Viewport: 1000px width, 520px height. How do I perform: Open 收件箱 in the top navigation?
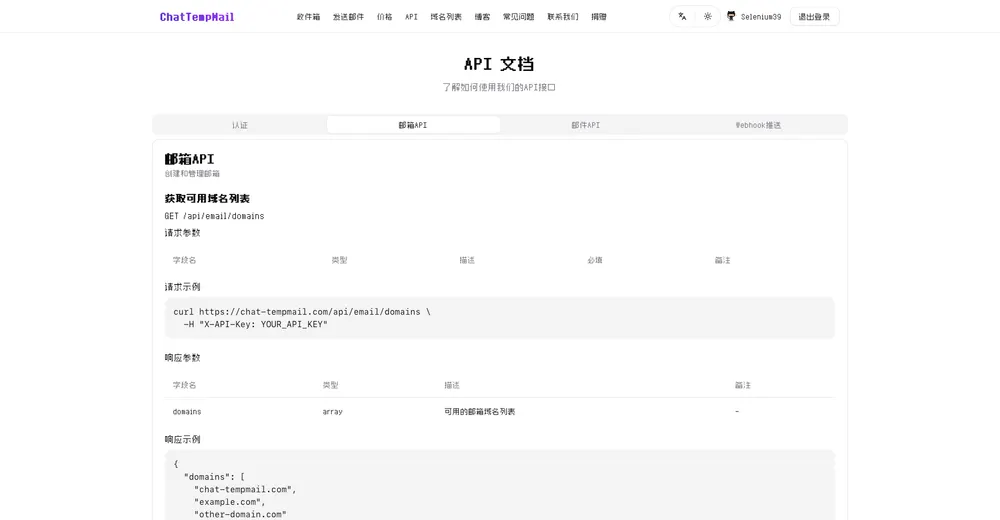click(x=308, y=17)
